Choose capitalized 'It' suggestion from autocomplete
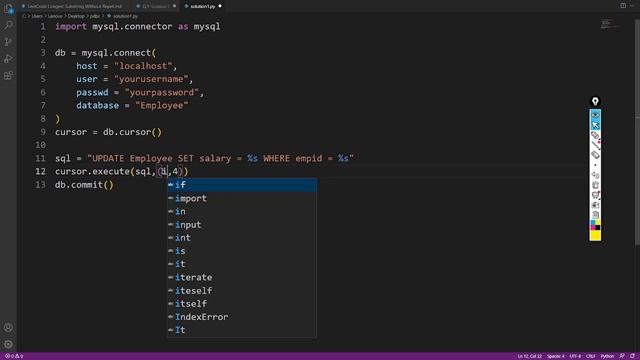 tap(242, 330)
